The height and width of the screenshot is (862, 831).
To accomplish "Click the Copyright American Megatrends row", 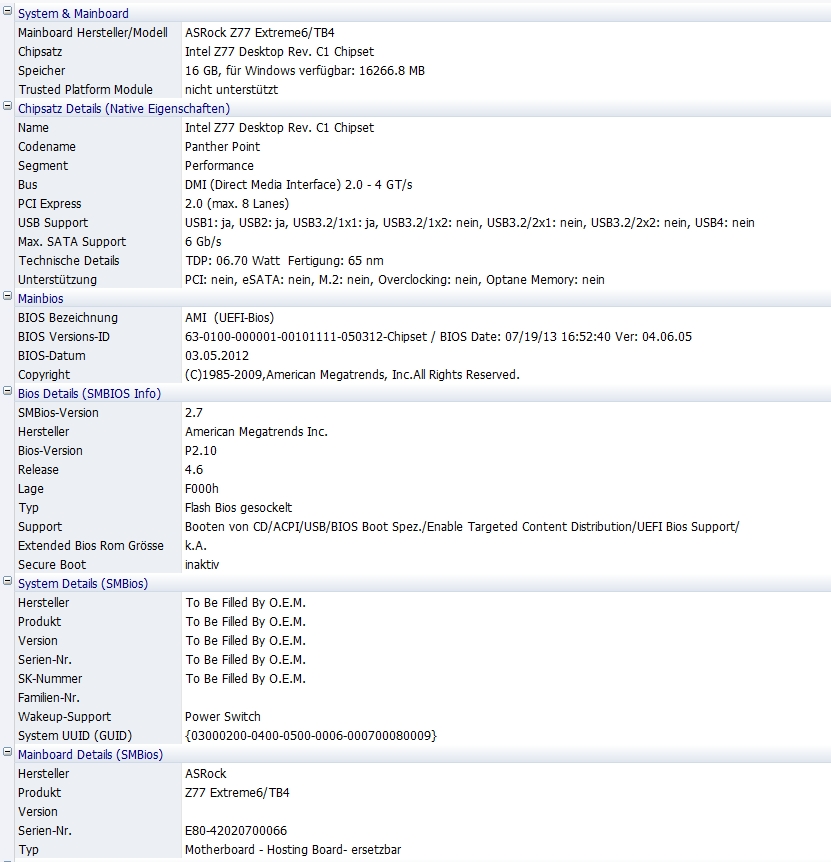I will click(423, 375).
